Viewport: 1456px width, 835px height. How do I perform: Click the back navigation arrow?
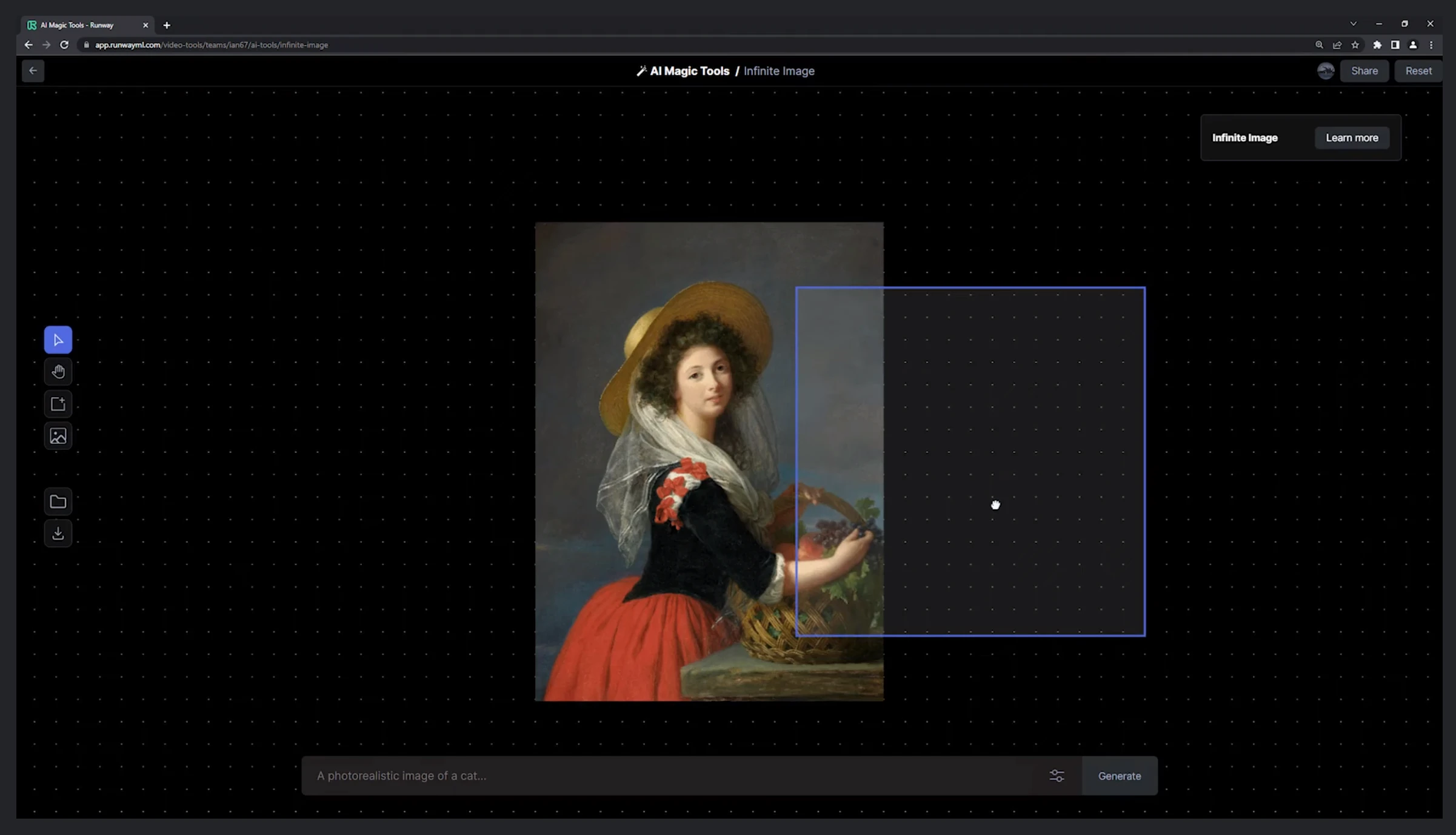[x=32, y=70]
